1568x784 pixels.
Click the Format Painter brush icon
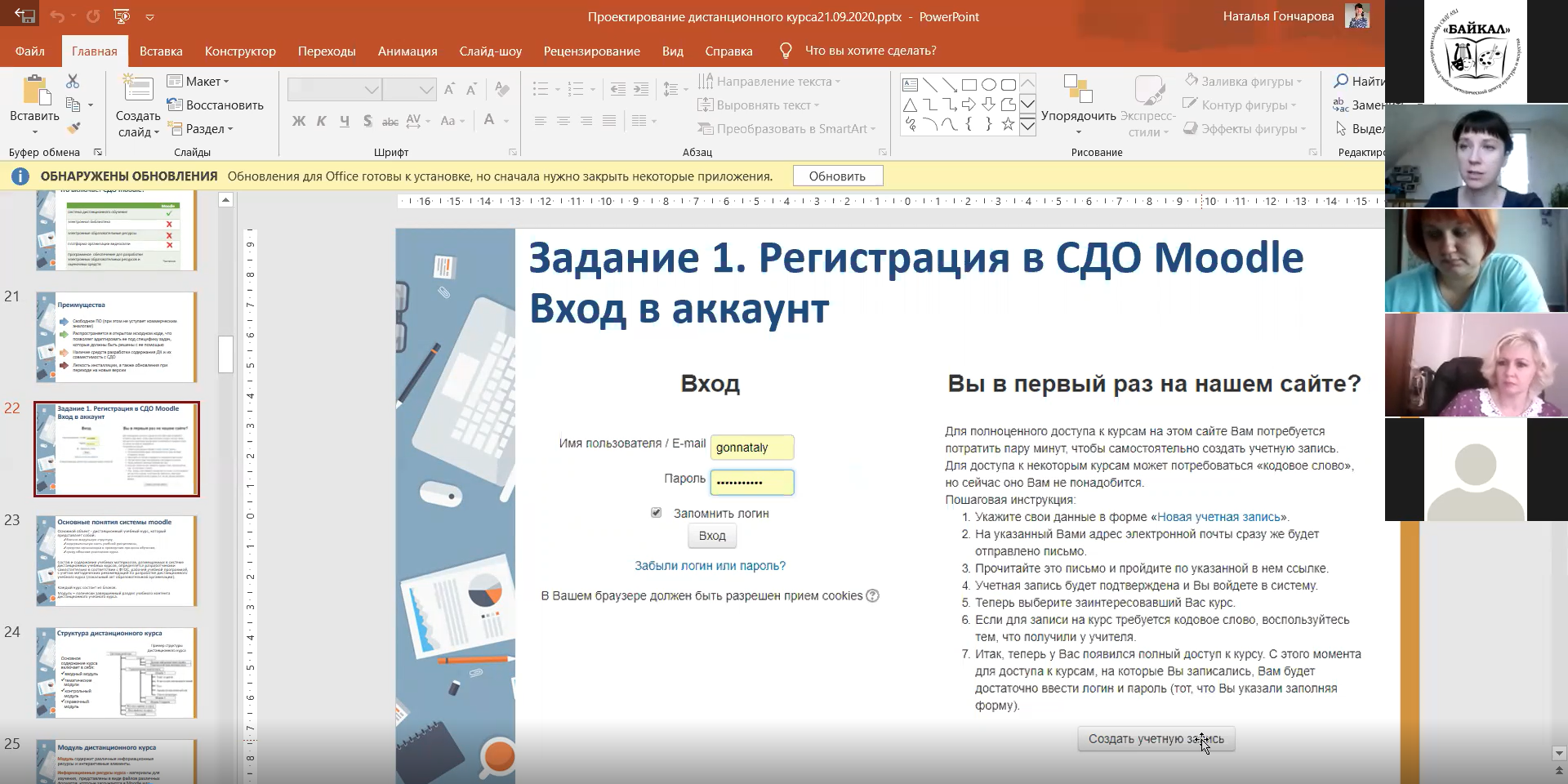[73, 128]
